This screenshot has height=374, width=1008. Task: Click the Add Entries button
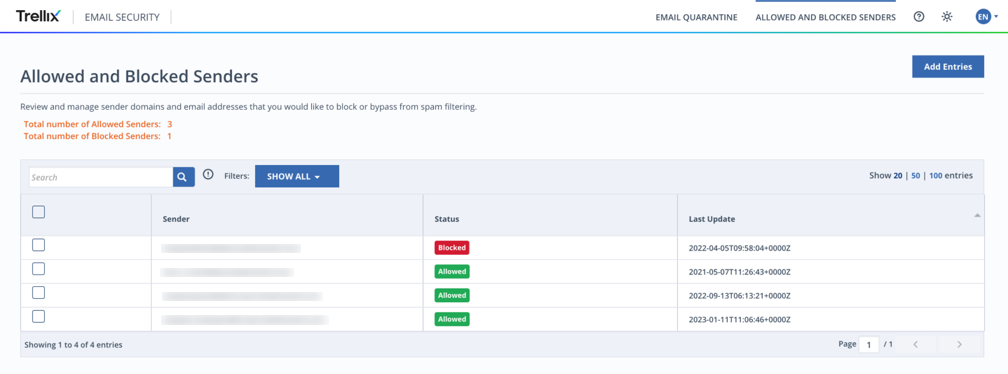pos(948,66)
